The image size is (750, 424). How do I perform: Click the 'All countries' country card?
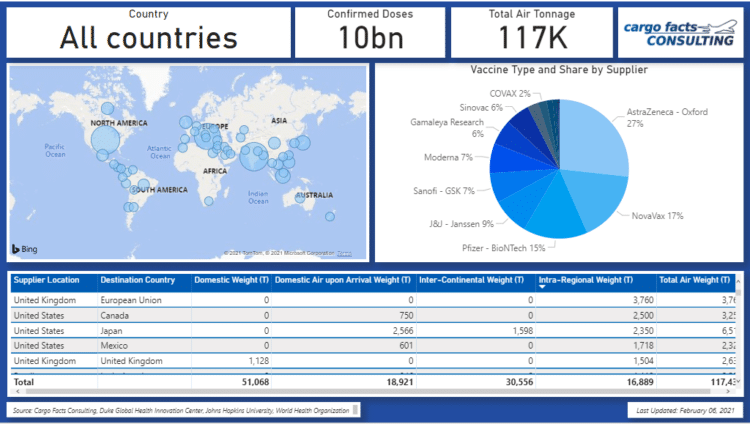pyautogui.click(x=149, y=33)
